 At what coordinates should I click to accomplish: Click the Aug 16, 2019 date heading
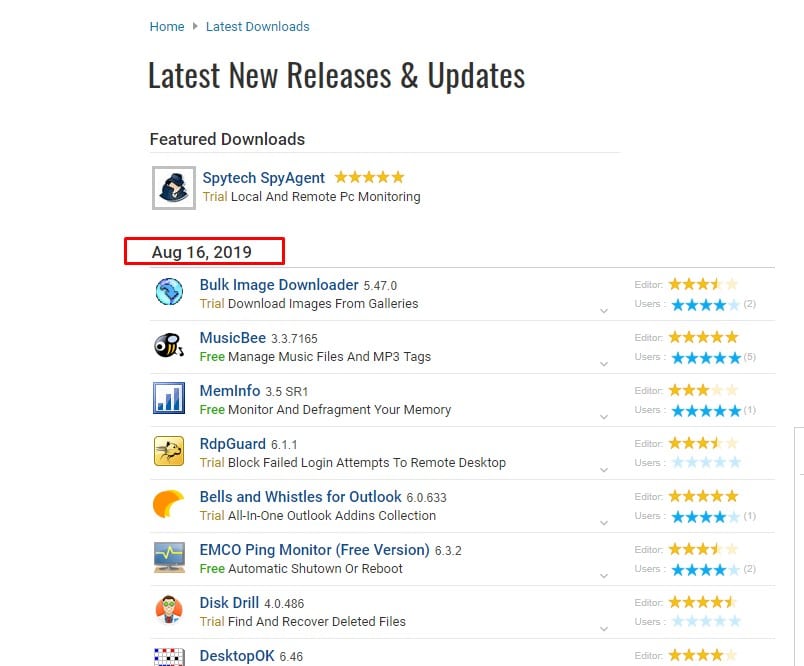tap(202, 252)
